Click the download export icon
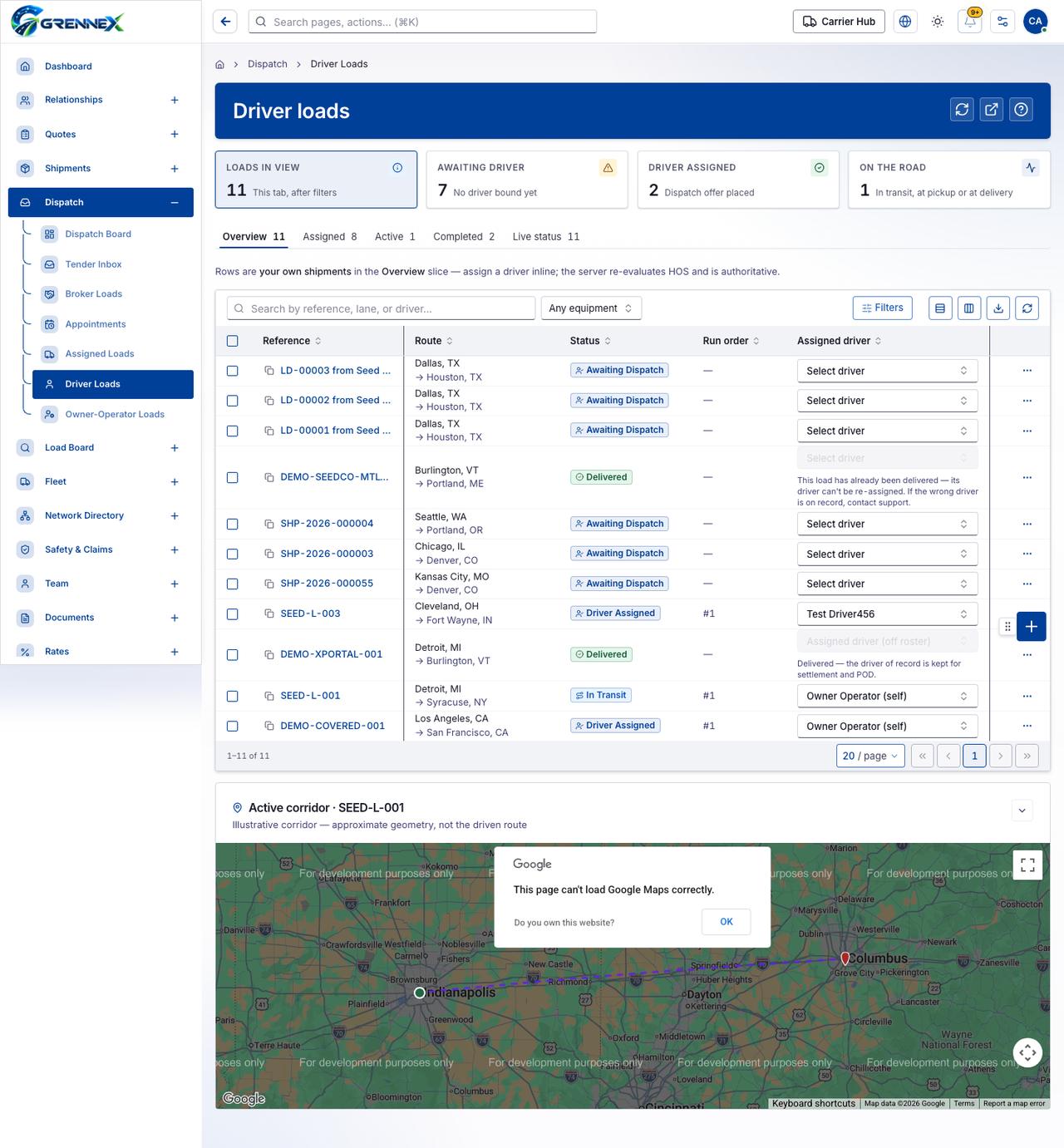This screenshot has width=1064, height=1148. (x=998, y=308)
